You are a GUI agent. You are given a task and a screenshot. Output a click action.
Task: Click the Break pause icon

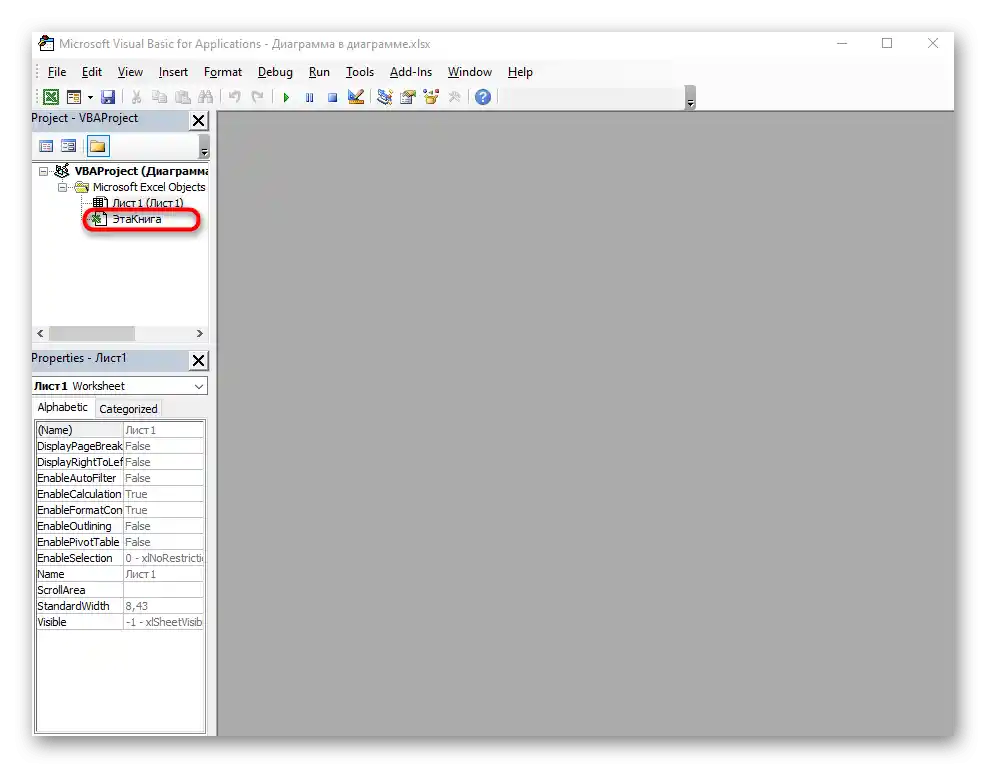[x=309, y=97]
